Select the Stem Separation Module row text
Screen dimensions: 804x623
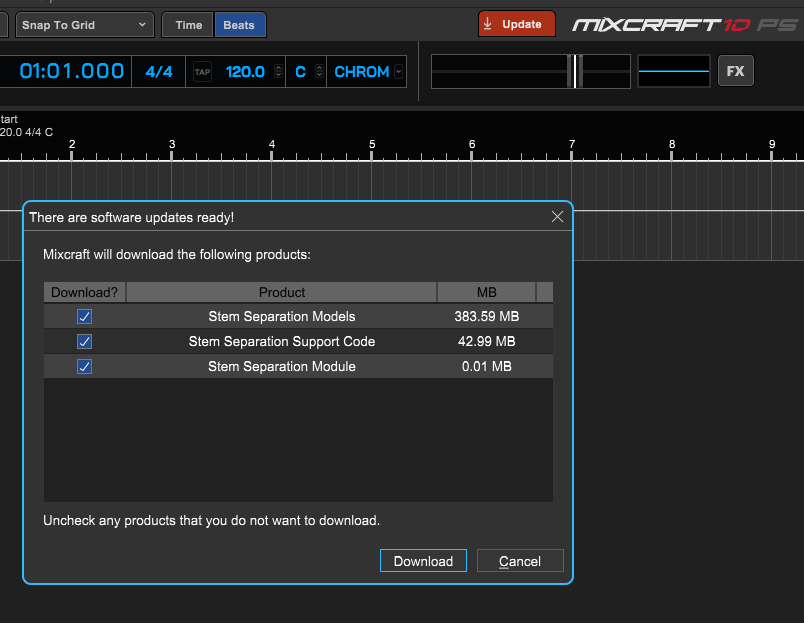tap(282, 367)
